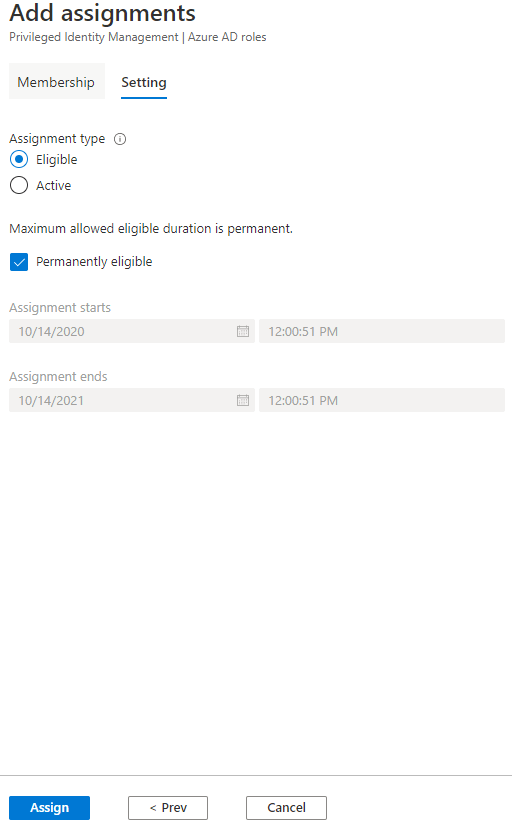Click the Permanently eligible label text
This screenshot has height=838, width=512.
pyautogui.click(x=94, y=262)
